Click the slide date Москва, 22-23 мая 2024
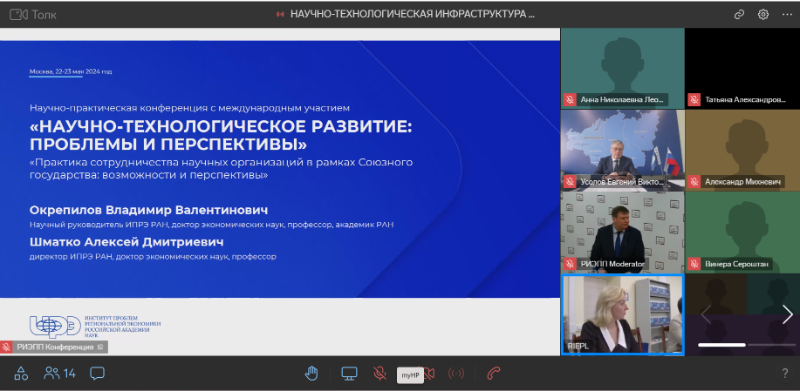Screen dimensions: 800x391 pyautogui.click(x=70, y=71)
